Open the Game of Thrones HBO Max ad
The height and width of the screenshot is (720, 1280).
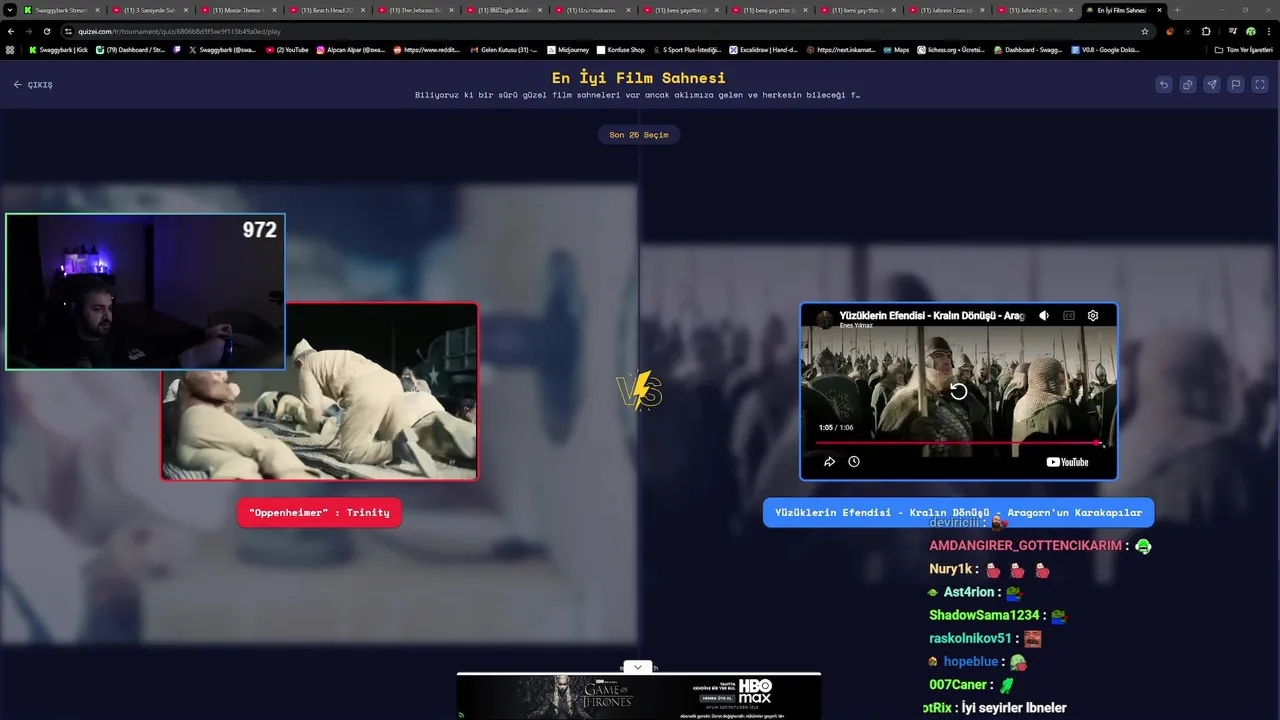[x=638, y=697]
